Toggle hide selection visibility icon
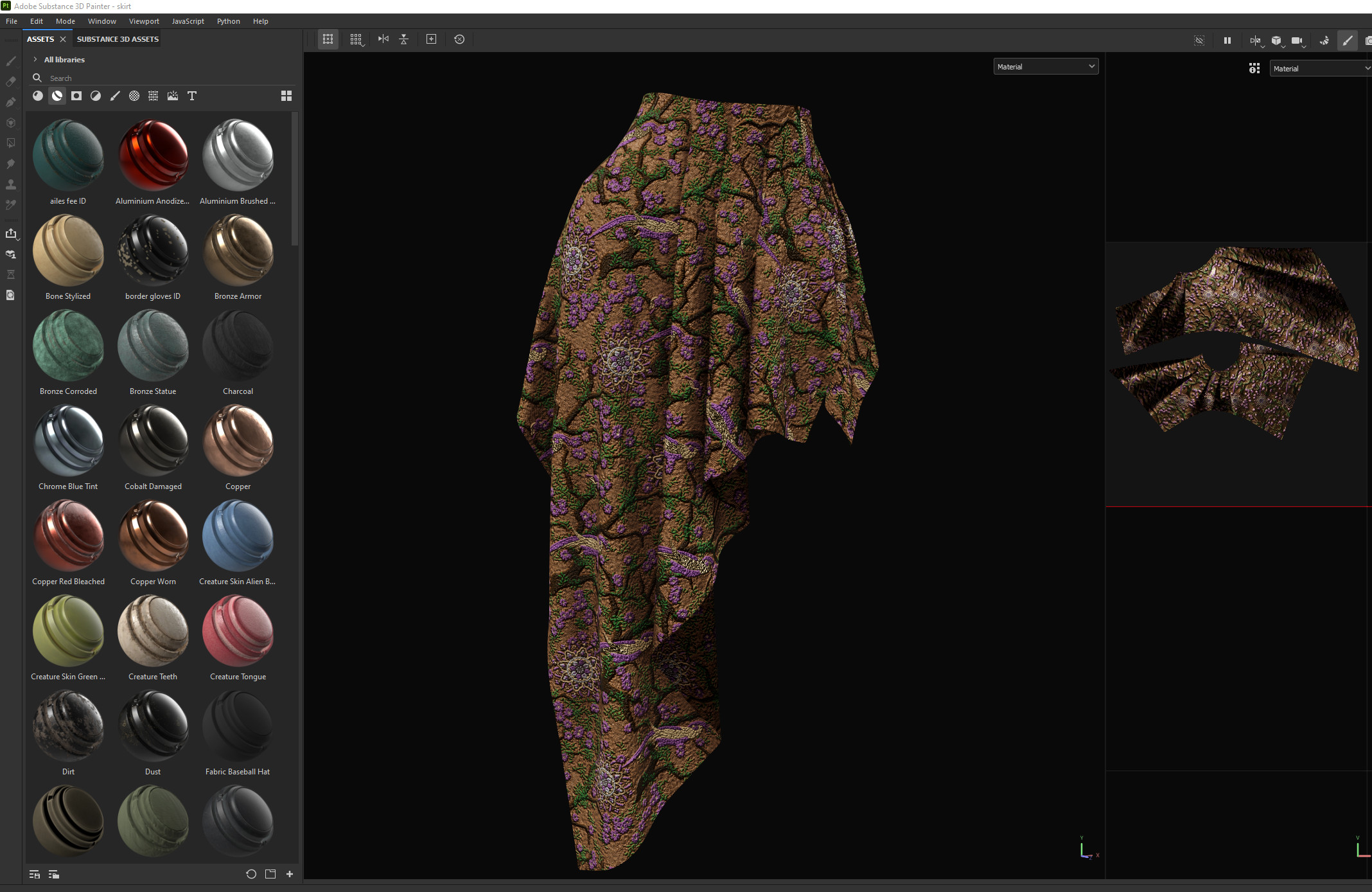This screenshot has width=1372, height=892. coord(1199,40)
